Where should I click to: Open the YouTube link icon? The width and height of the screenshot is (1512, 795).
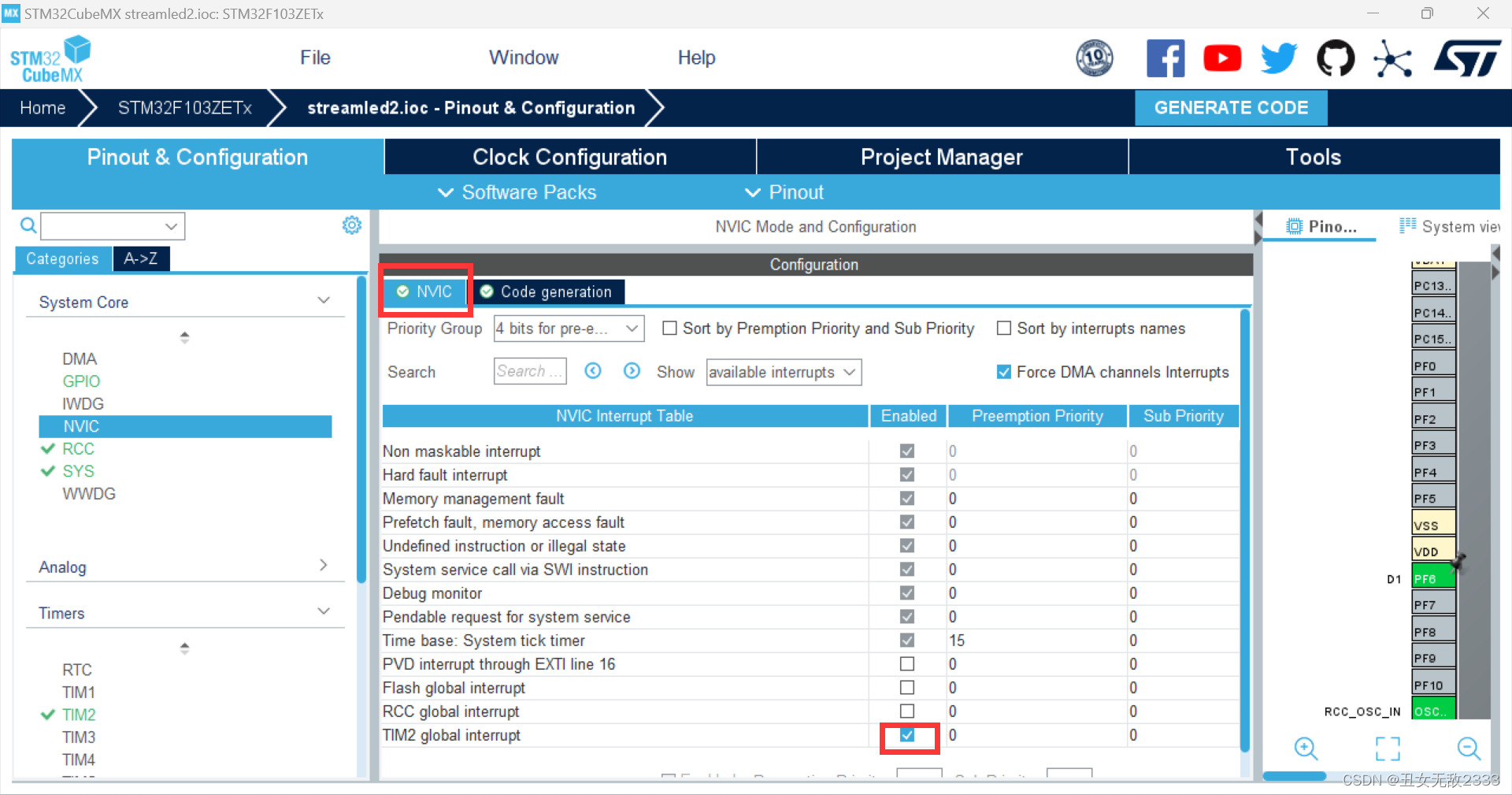click(x=1222, y=58)
